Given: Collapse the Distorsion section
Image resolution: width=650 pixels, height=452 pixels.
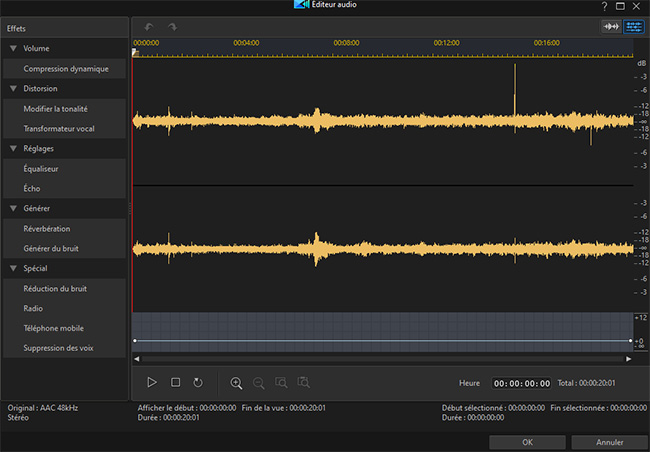Looking at the screenshot, I should pos(14,88).
